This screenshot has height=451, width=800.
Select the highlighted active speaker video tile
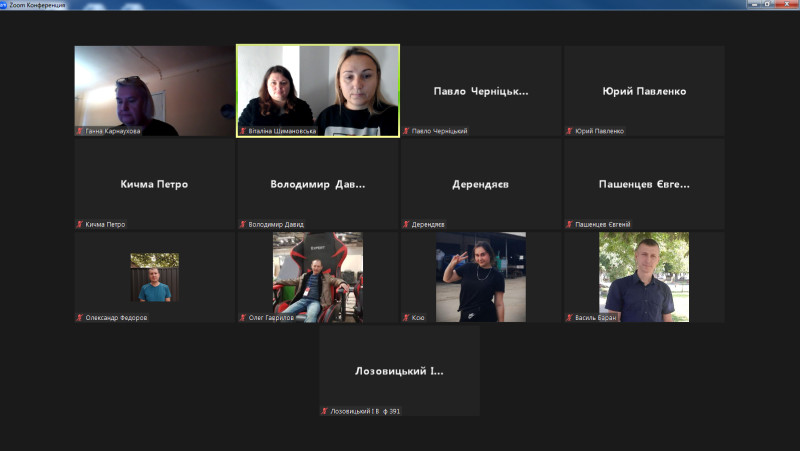tap(318, 90)
